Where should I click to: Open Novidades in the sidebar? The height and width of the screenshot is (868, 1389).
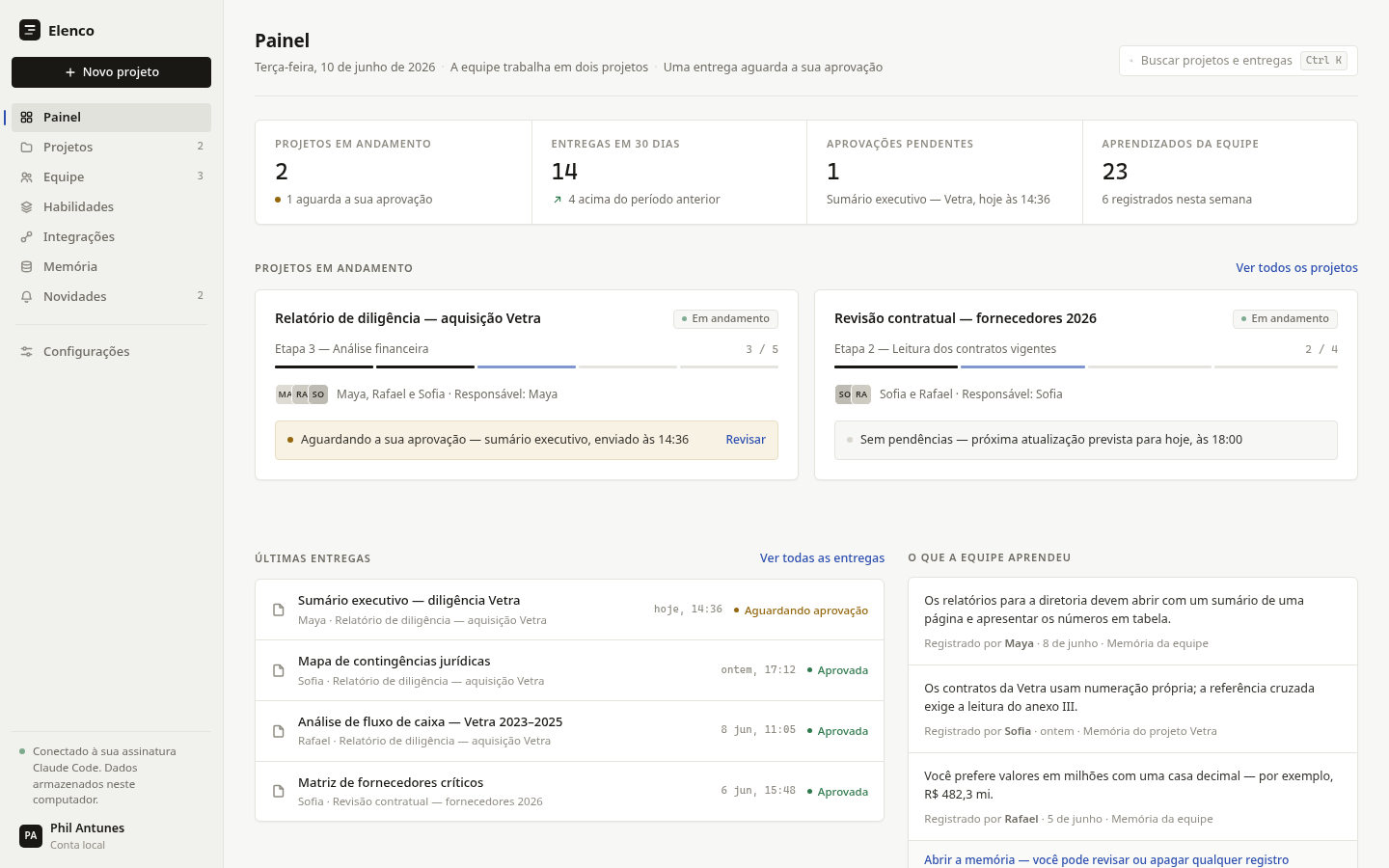tap(111, 297)
